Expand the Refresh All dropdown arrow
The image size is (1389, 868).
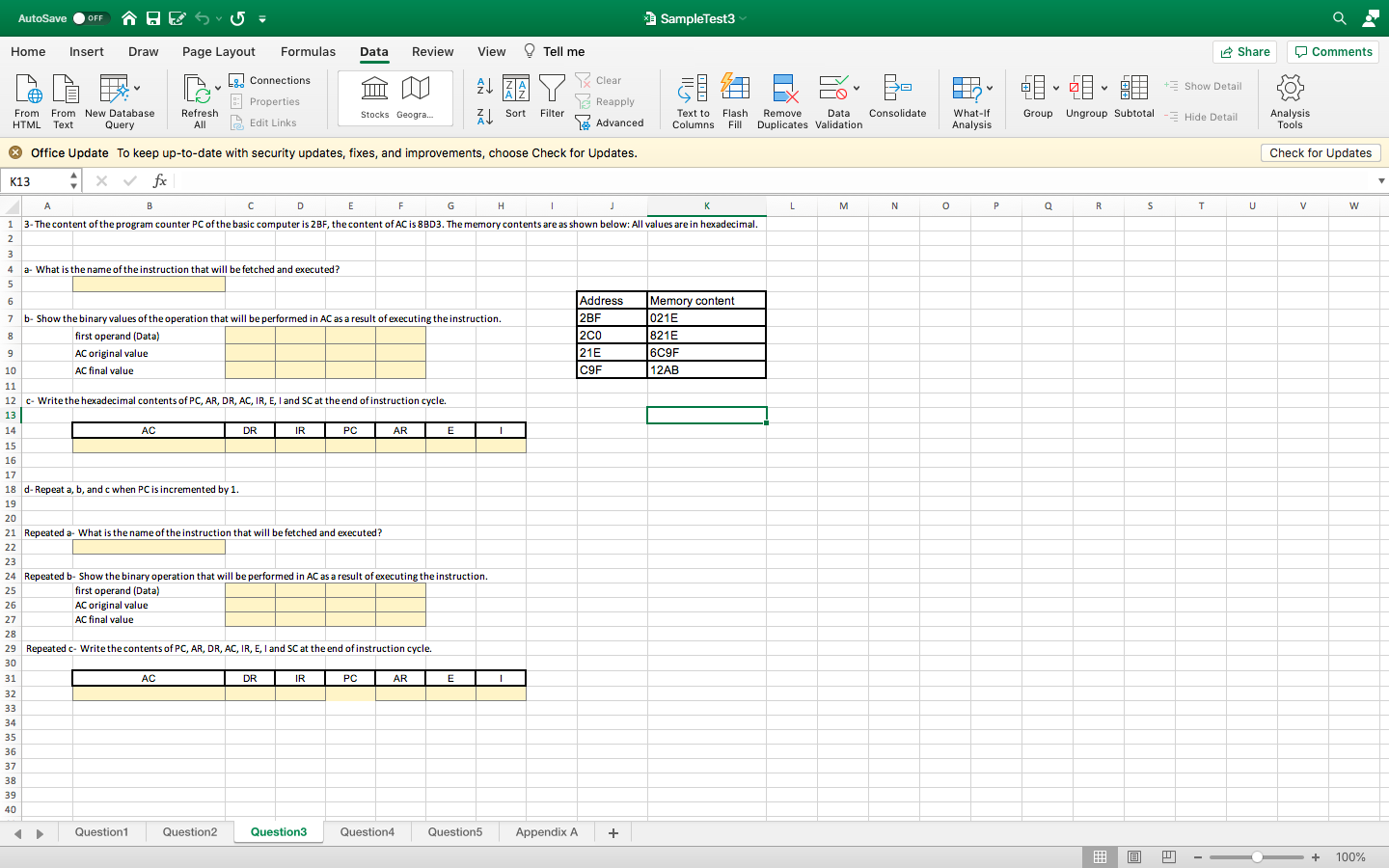tap(218, 88)
